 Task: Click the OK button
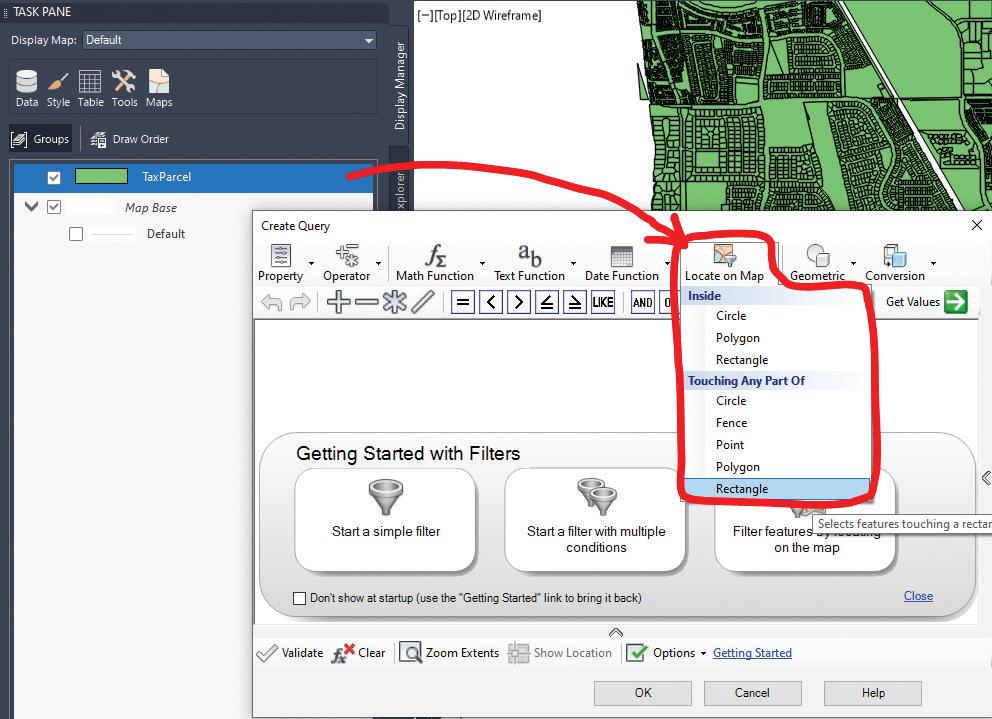(643, 693)
